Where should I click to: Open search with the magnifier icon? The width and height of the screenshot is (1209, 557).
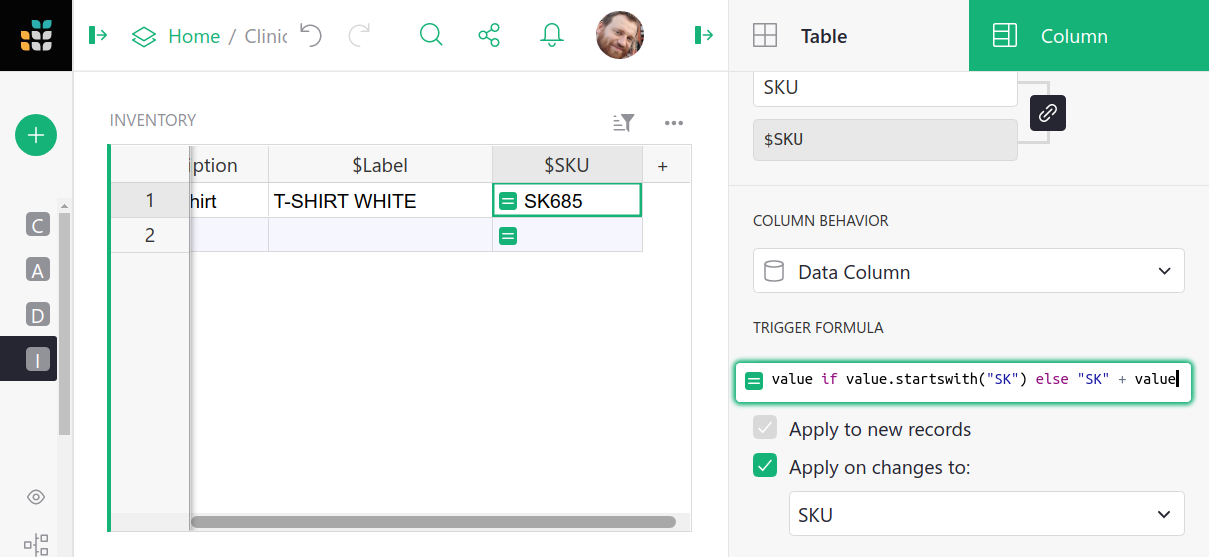431,36
